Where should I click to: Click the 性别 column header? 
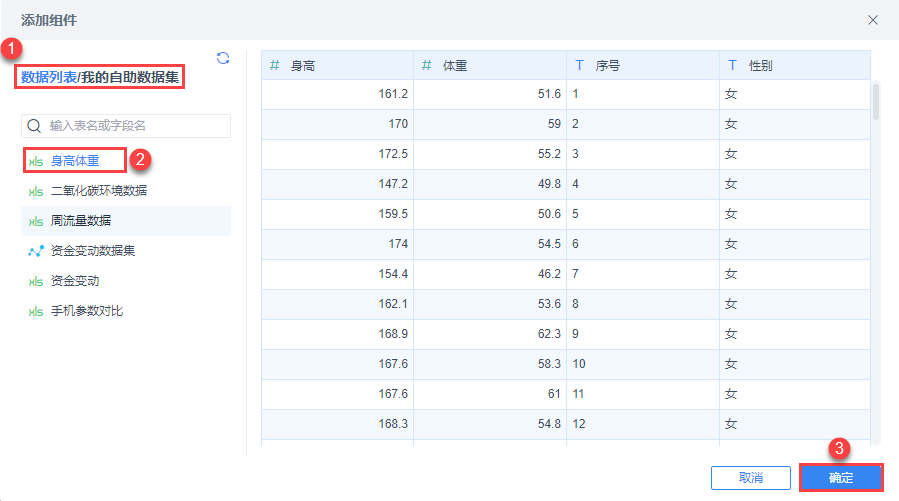pyautogui.click(x=795, y=65)
